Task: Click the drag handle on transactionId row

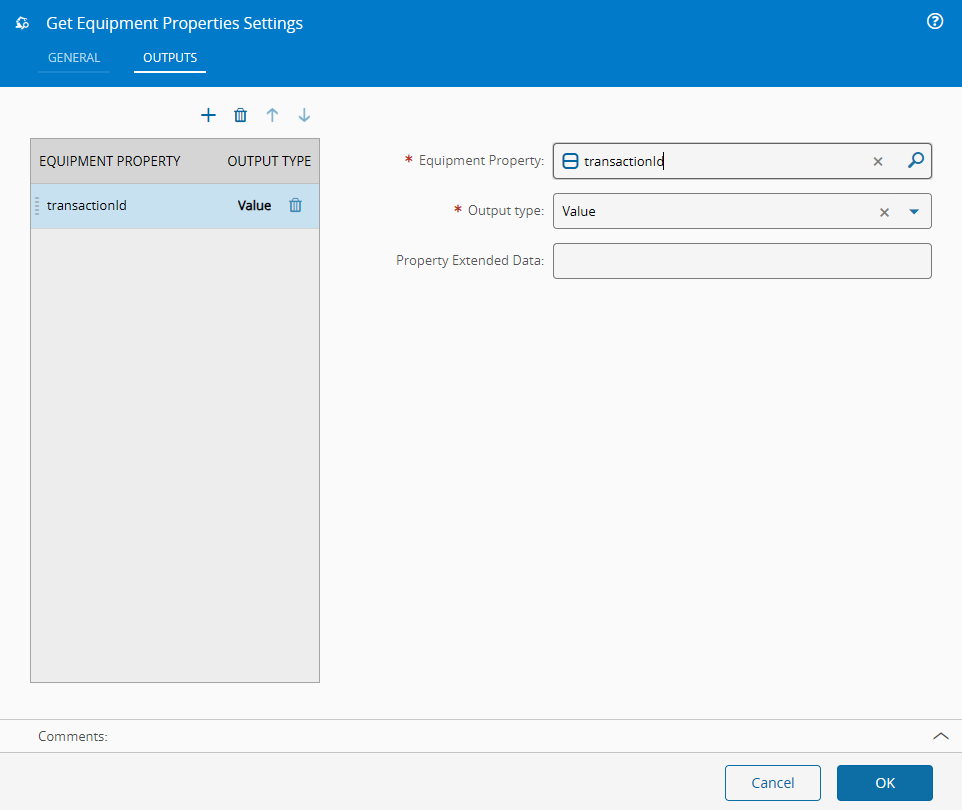Action: (37, 206)
